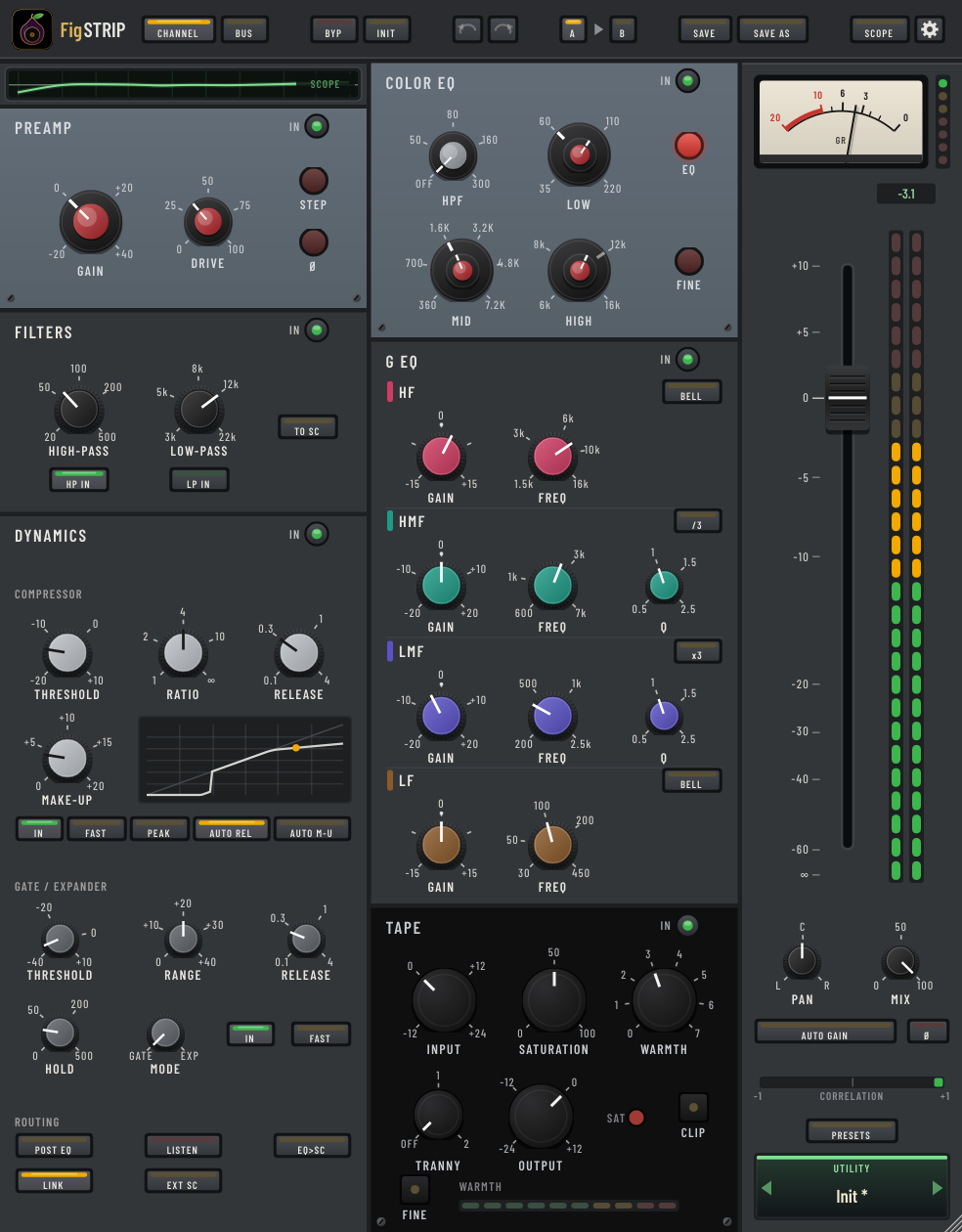Click the redo arrow button

[x=503, y=29]
